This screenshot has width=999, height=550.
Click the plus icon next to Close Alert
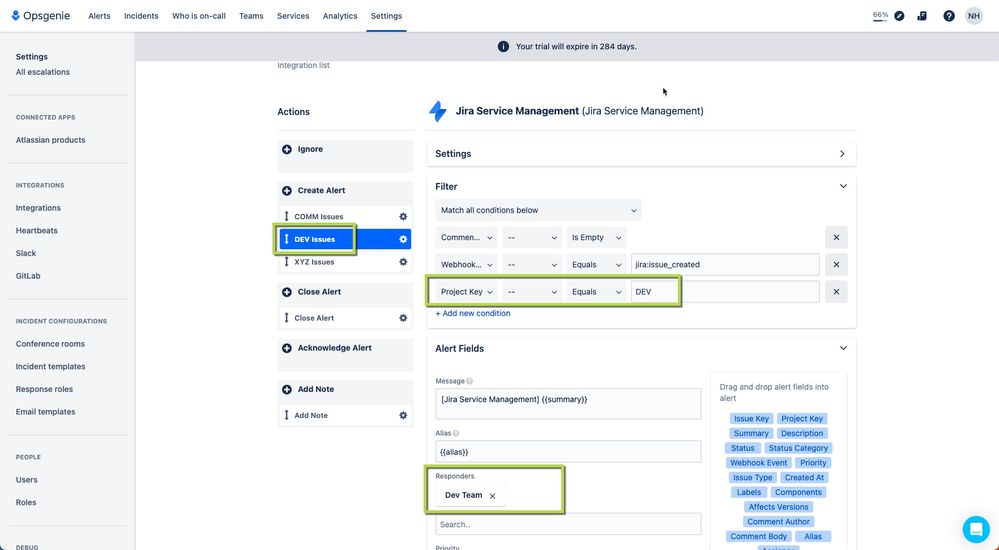pyautogui.click(x=287, y=292)
